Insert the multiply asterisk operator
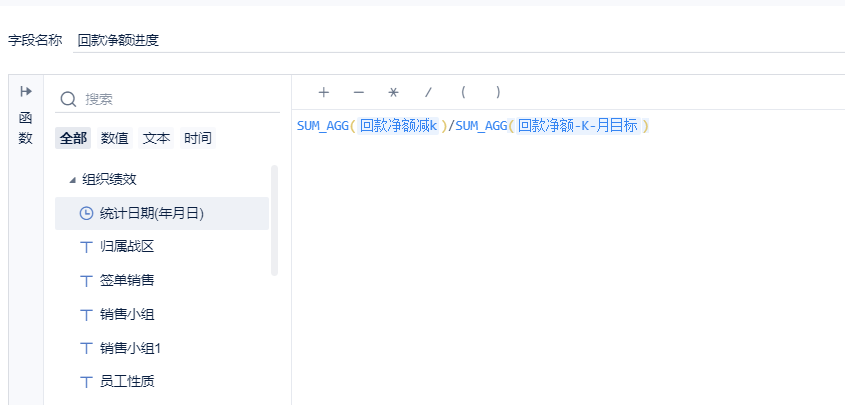The width and height of the screenshot is (845, 405). point(393,92)
